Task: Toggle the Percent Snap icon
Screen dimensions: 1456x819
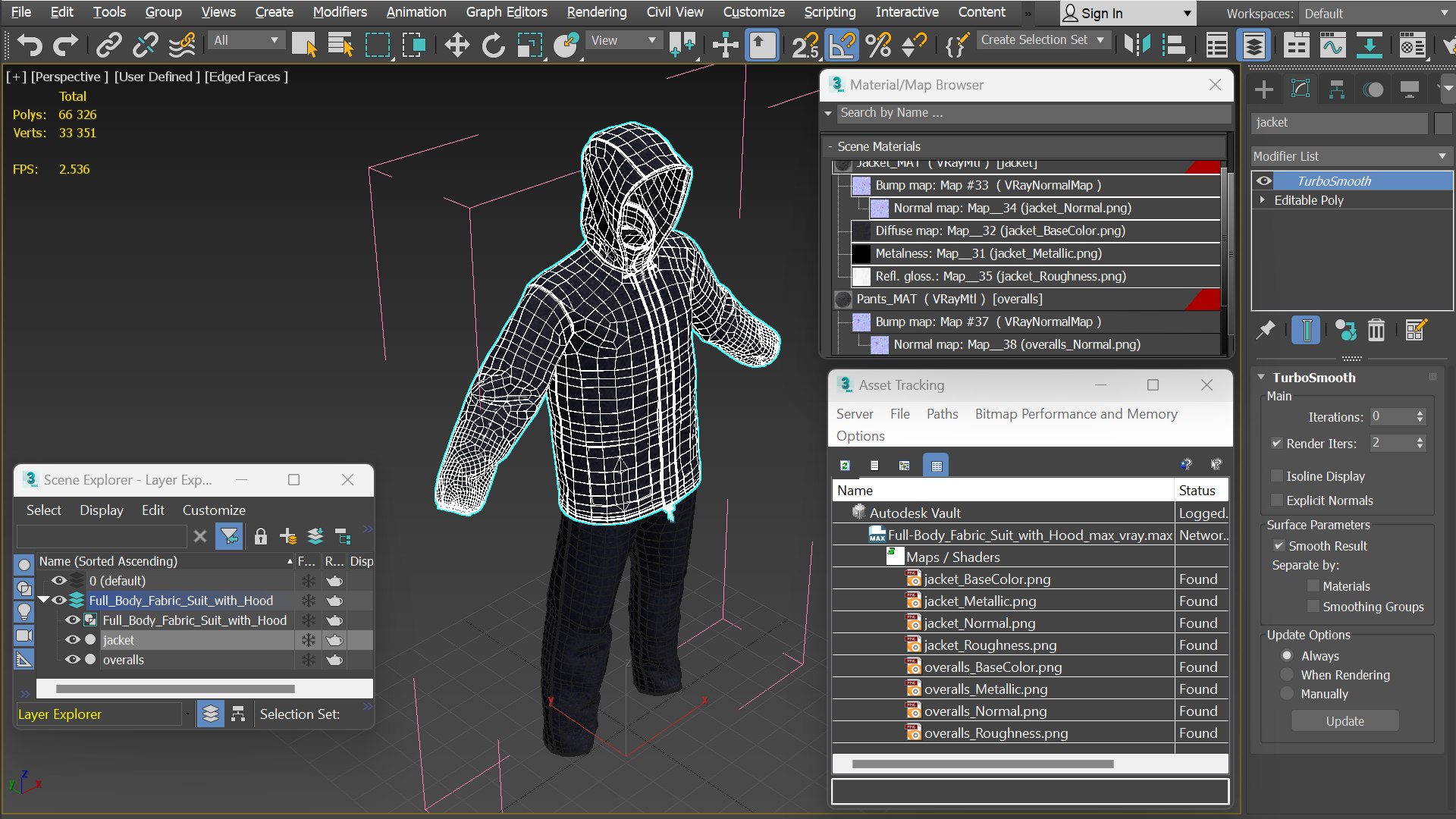Action: click(x=878, y=45)
